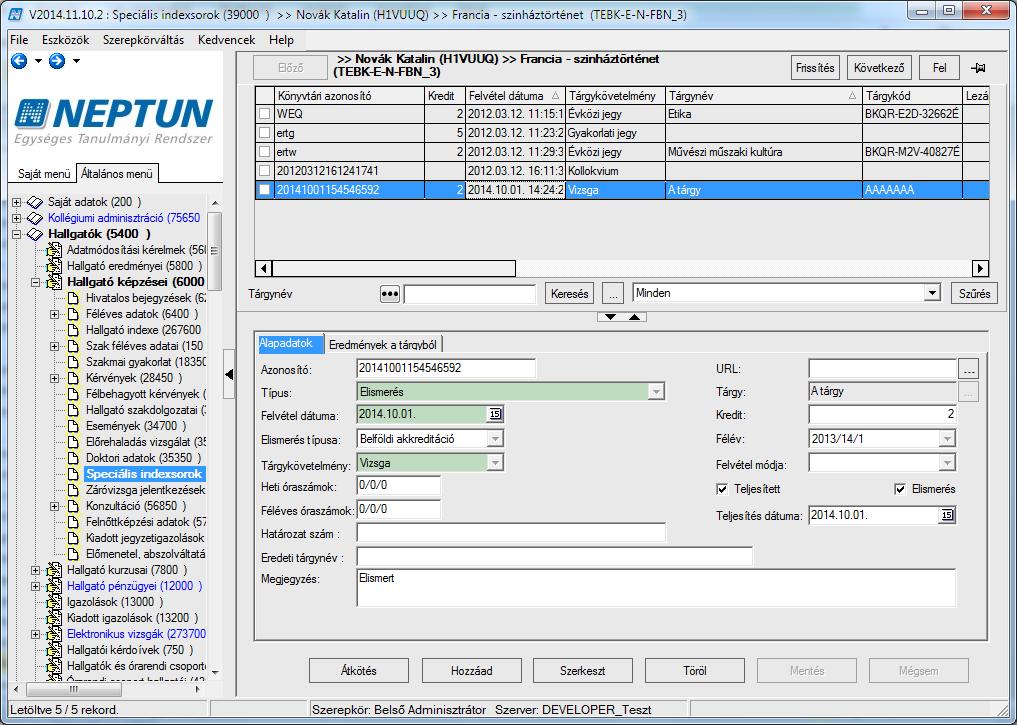Open the back arrow history dropdown
Viewport: 1017px width, 725px height.
[x=38, y=61]
